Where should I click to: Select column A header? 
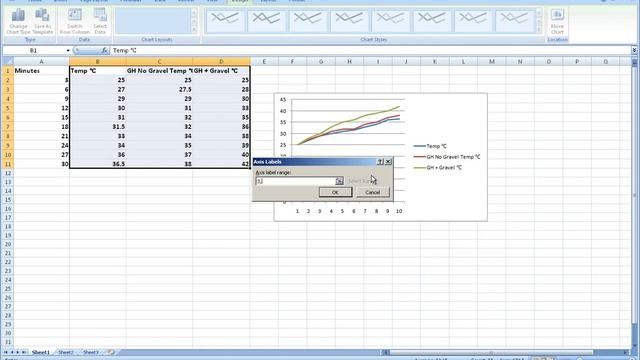41,62
